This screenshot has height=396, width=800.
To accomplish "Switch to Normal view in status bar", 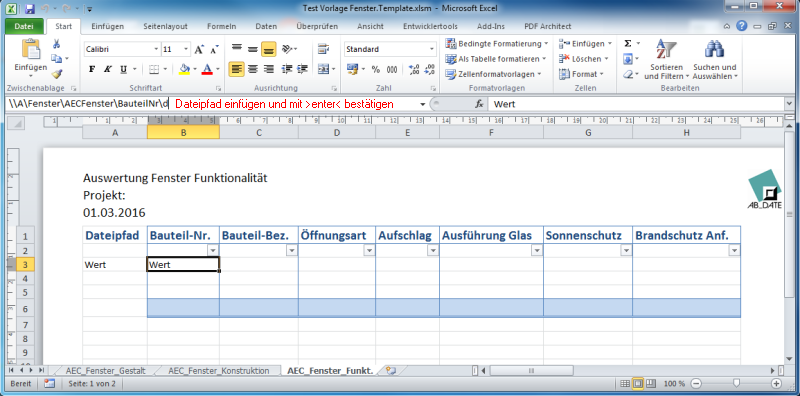I will click(x=625, y=383).
